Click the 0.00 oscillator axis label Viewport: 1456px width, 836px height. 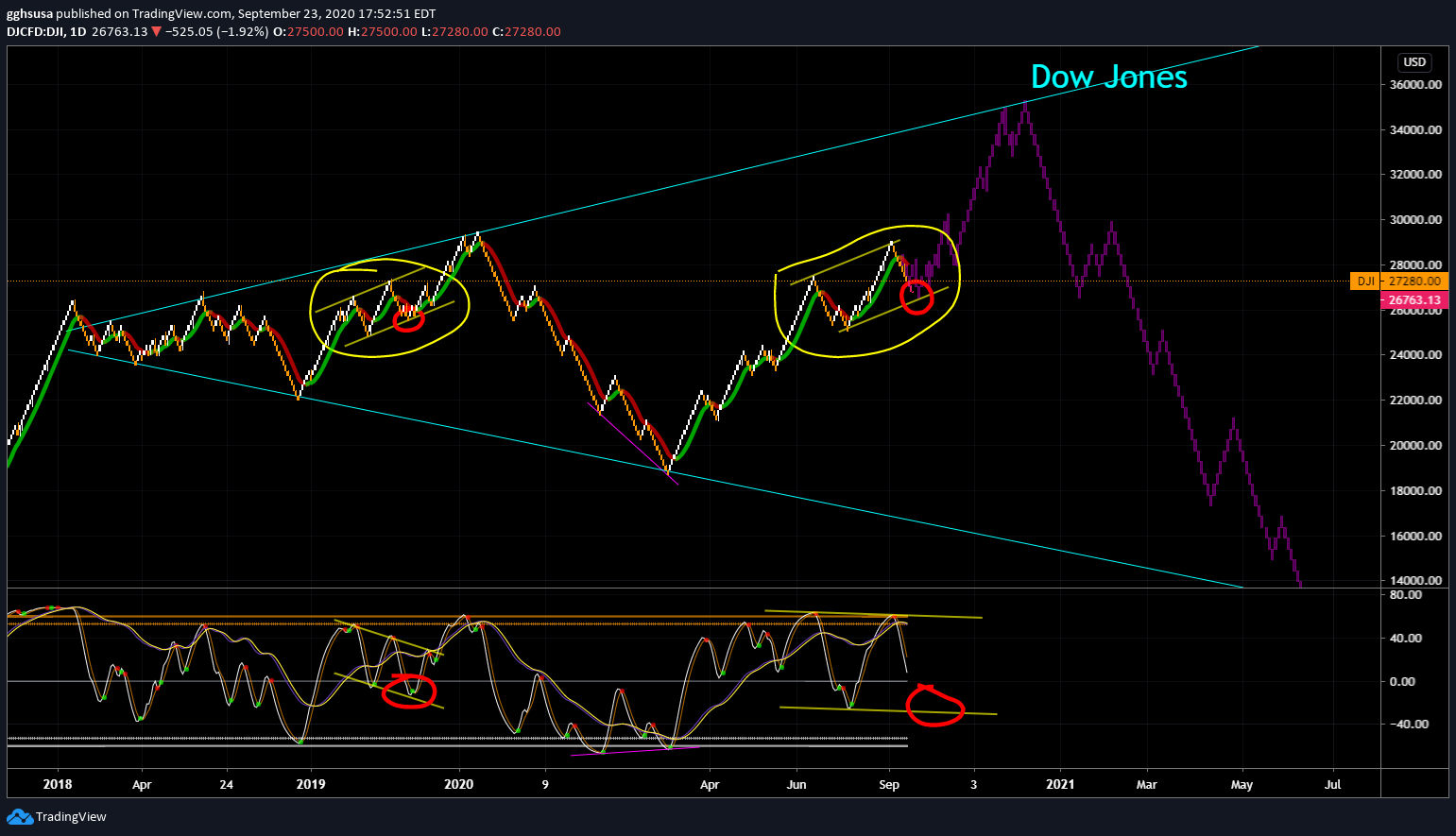[x=1403, y=681]
